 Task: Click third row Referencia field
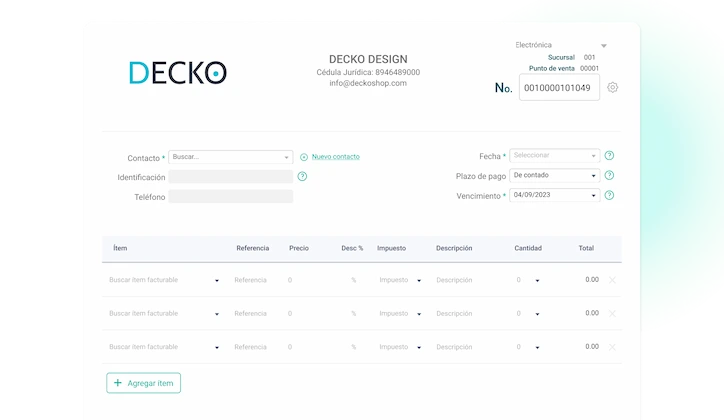251,347
